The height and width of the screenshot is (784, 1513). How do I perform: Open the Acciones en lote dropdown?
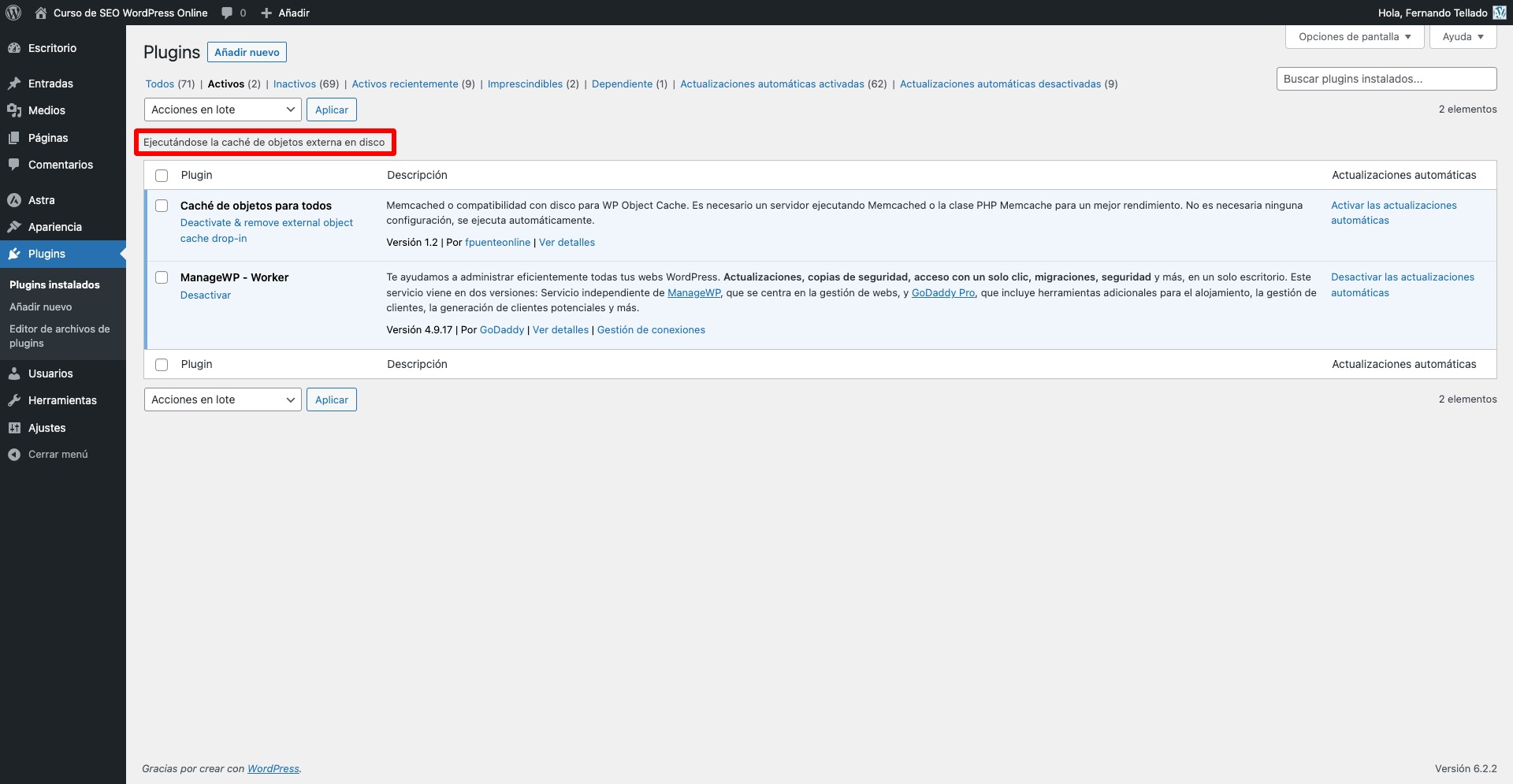click(222, 110)
